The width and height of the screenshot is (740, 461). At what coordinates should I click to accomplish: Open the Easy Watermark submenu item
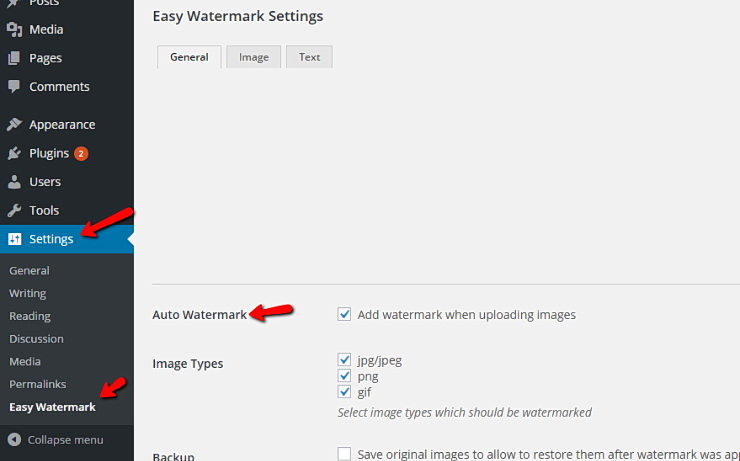pyautogui.click(x=52, y=407)
